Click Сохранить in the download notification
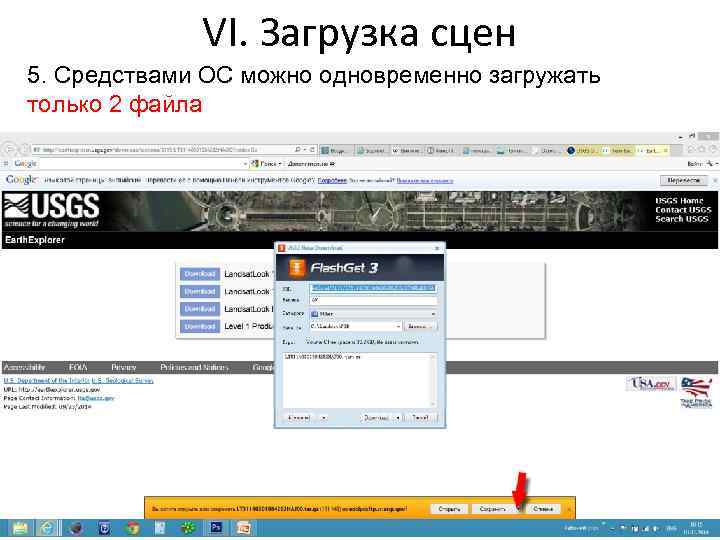Image resolution: width=720 pixels, height=540 pixels. tap(492, 509)
